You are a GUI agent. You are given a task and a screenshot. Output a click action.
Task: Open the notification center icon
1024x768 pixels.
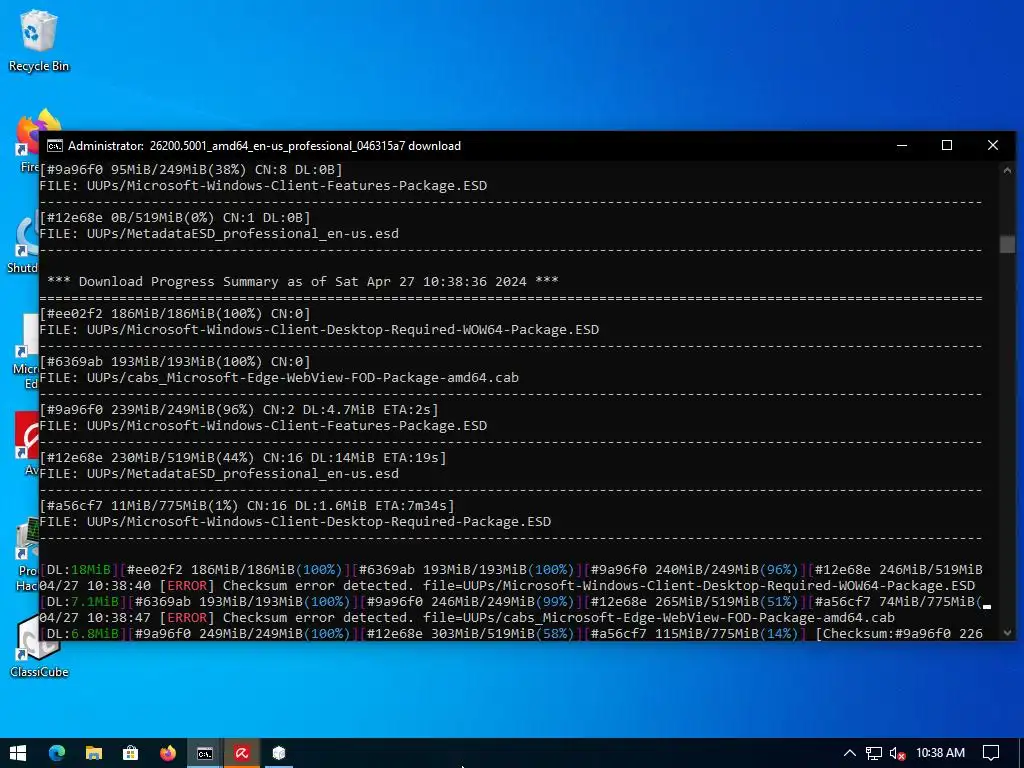991,753
